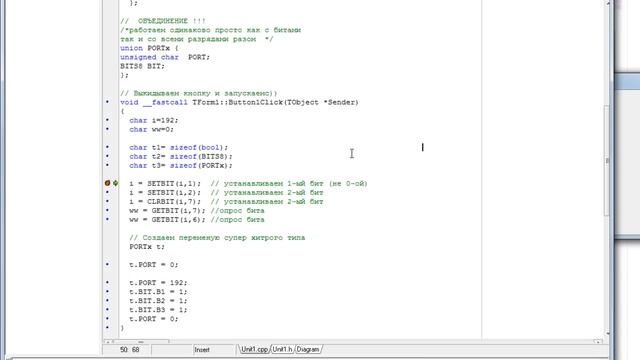This screenshot has height=360, width=640.
Task: Switch to the Unit1.cpp tab
Action: click(x=254, y=349)
